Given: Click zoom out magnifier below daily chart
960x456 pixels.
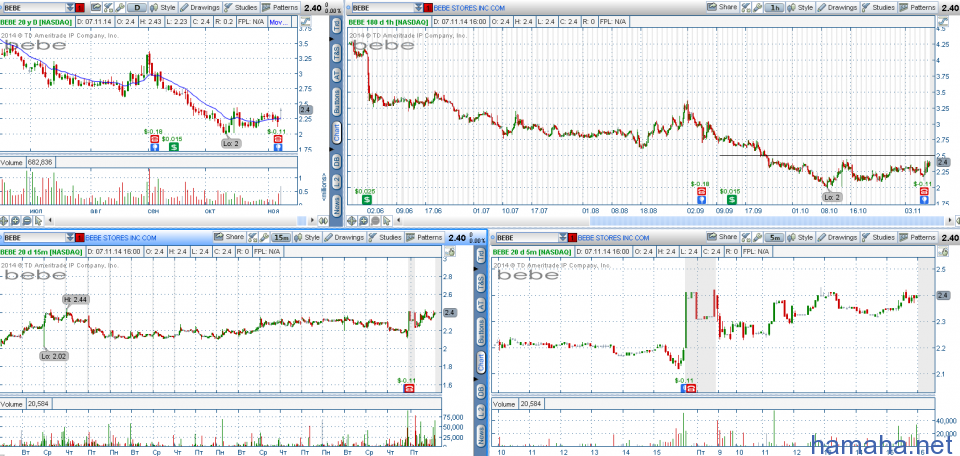Looking at the screenshot, I should coord(27,220).
